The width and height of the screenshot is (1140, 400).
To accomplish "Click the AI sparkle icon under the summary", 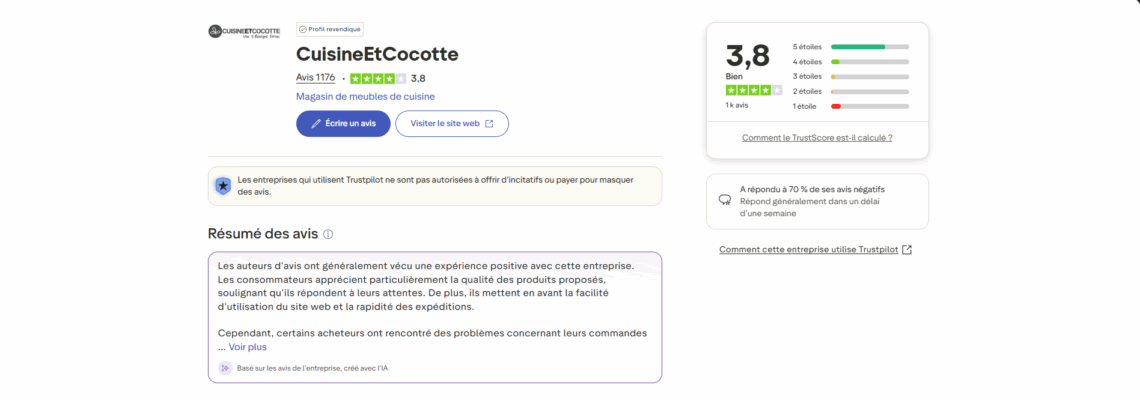I will point(225,368).
